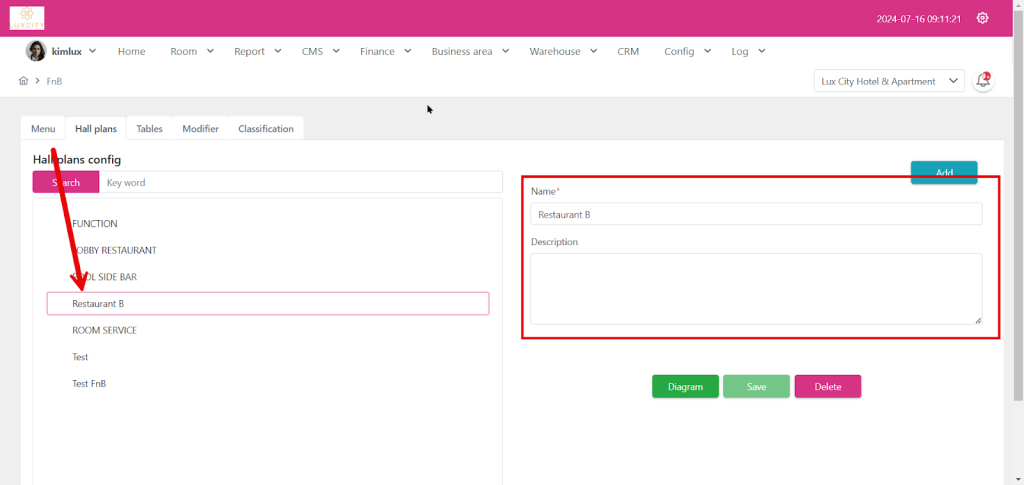Viewport: 1024px width, 485px height.
Task: Expand the Report menu dropdown
Action: coord(257,51)
